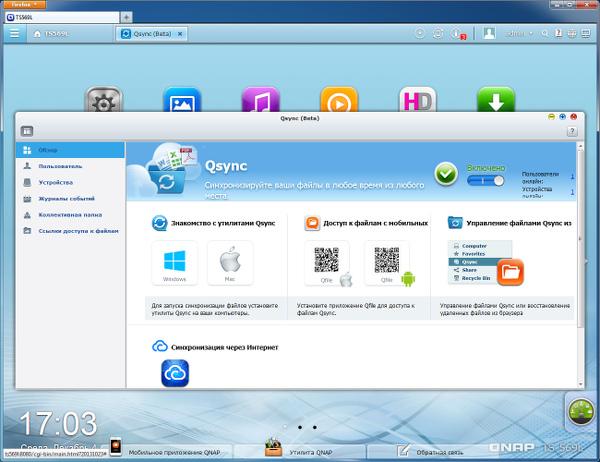Open the Firefox menu button

point(26,4)
